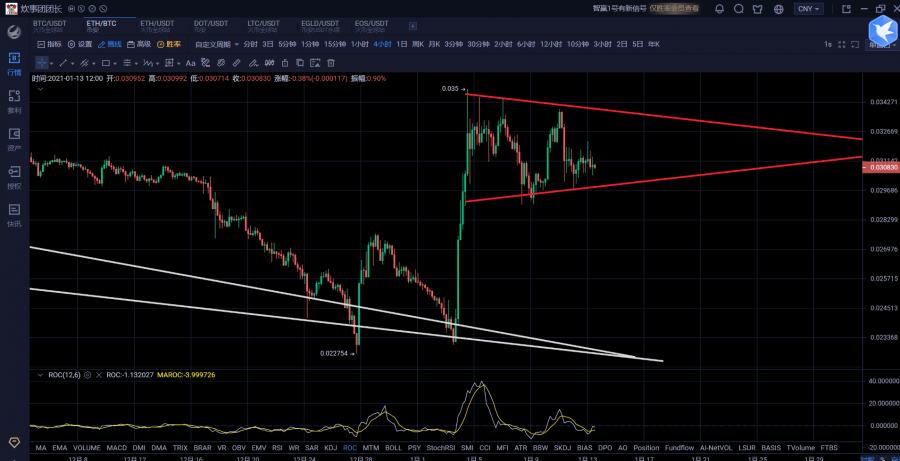The width and height of the screenshot is (900, 461).
Task: Select the 周K weekly timeframe
Action: click(418, 44)
